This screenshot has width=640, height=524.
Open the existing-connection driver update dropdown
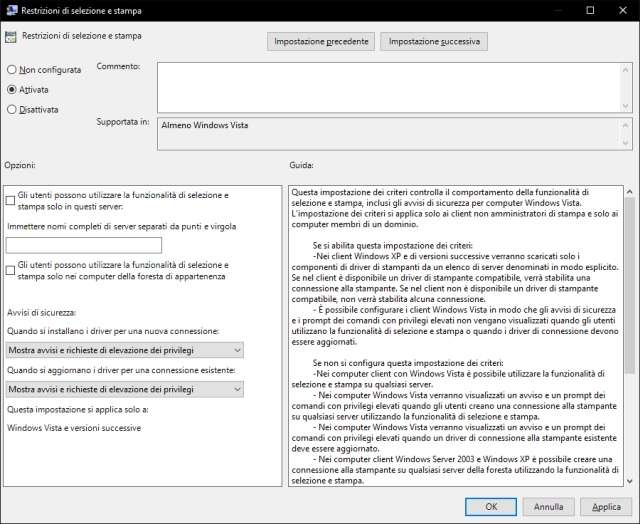point(124,389)
